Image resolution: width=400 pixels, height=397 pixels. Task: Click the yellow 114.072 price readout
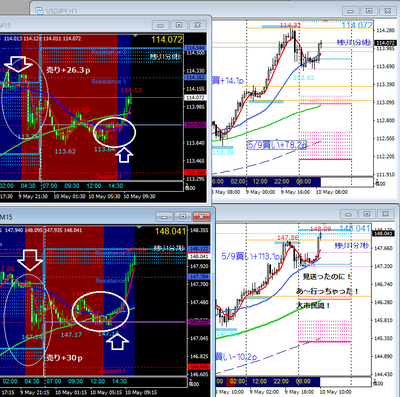[167, 40]
